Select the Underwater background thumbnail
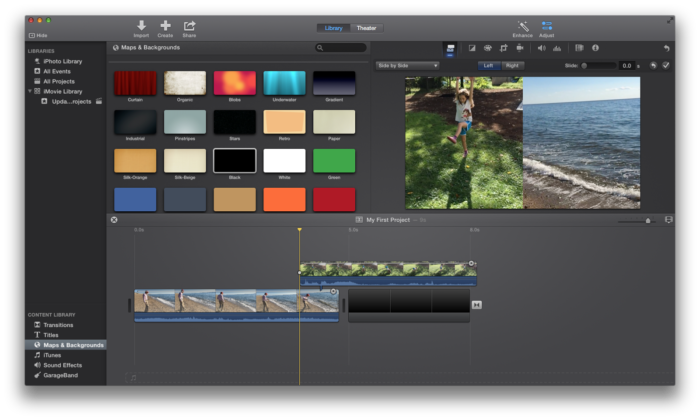 click(x=284, y=83)
